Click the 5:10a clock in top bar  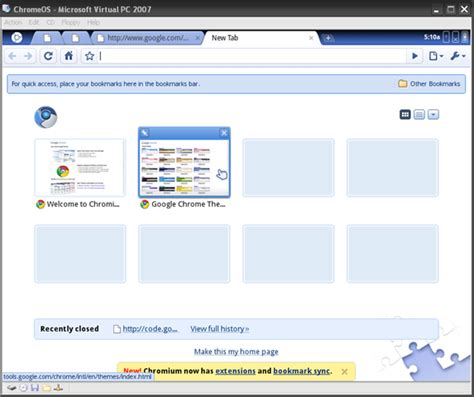tap(432, 37)
